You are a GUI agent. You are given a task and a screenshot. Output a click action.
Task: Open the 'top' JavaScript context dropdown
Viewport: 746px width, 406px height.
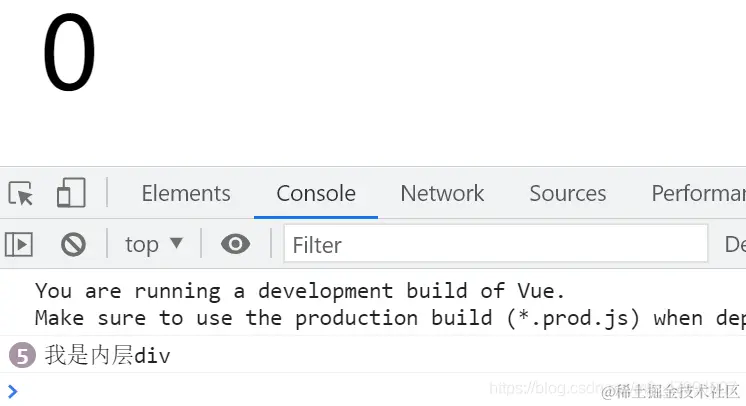coord(153,244)
